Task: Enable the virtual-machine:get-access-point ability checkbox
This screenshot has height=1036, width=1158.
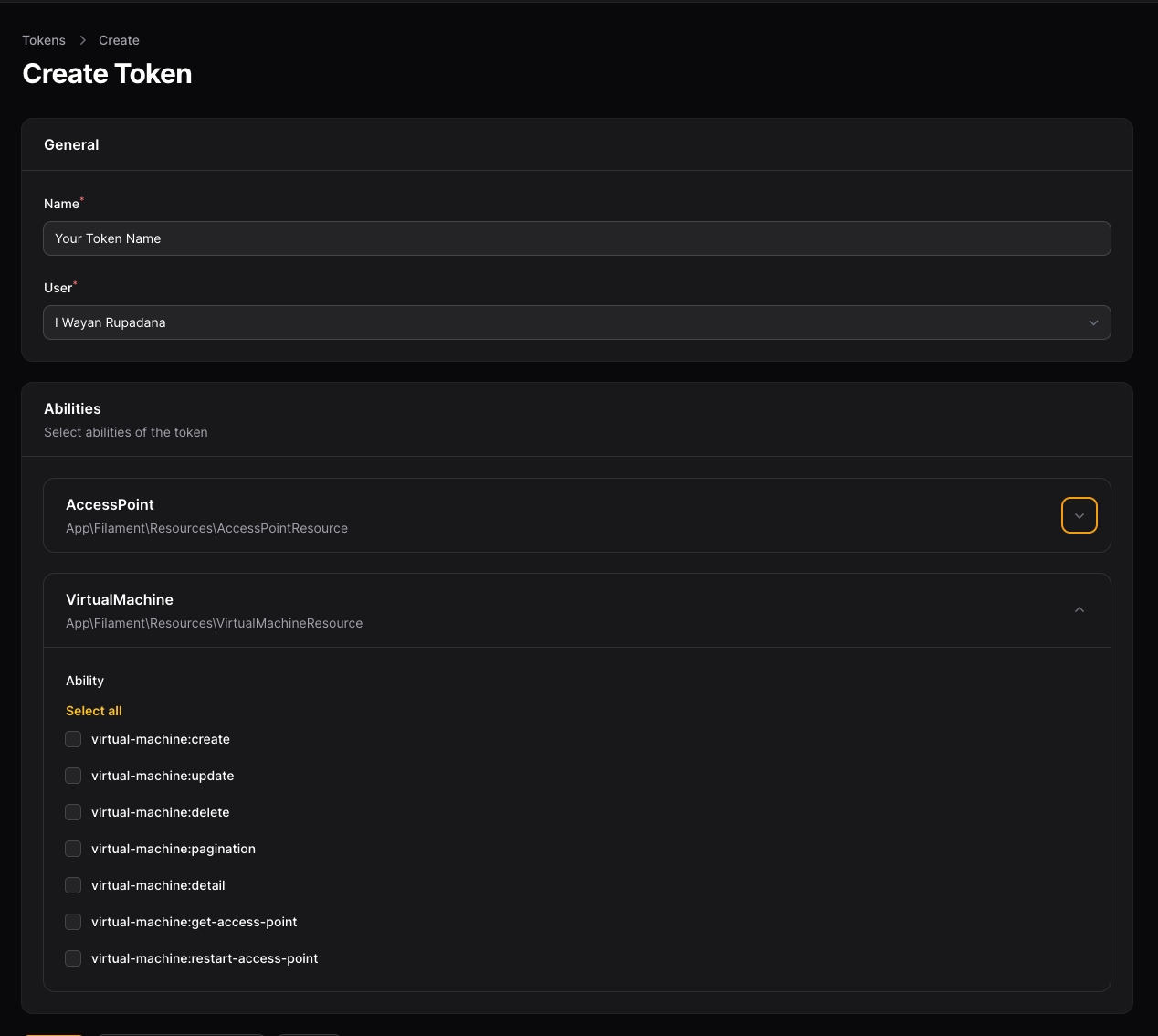Action: click(73, 922)
